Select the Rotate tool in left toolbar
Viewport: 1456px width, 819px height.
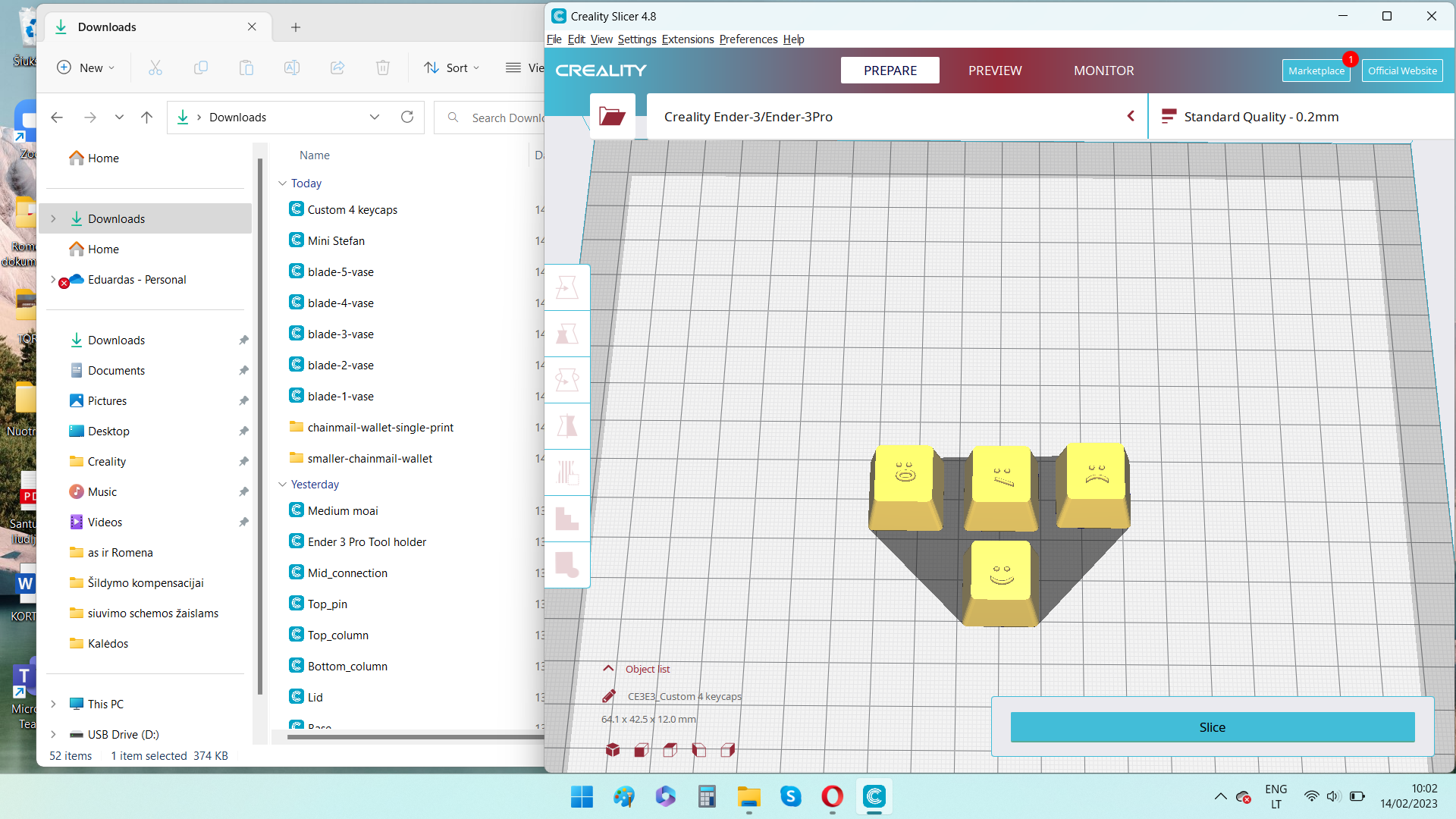click(x=567, y=380)
